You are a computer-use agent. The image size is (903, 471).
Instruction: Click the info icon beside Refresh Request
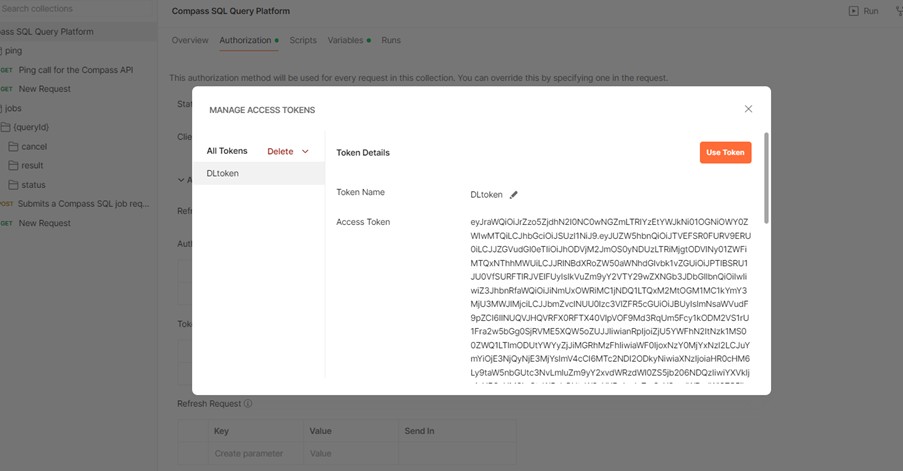click(x=247, y=404)
